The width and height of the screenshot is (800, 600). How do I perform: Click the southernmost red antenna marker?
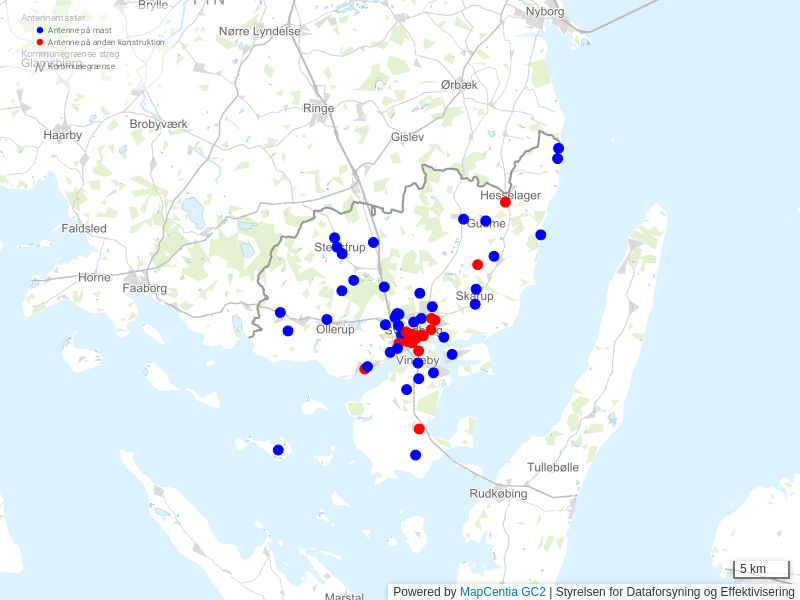point(419,429)
